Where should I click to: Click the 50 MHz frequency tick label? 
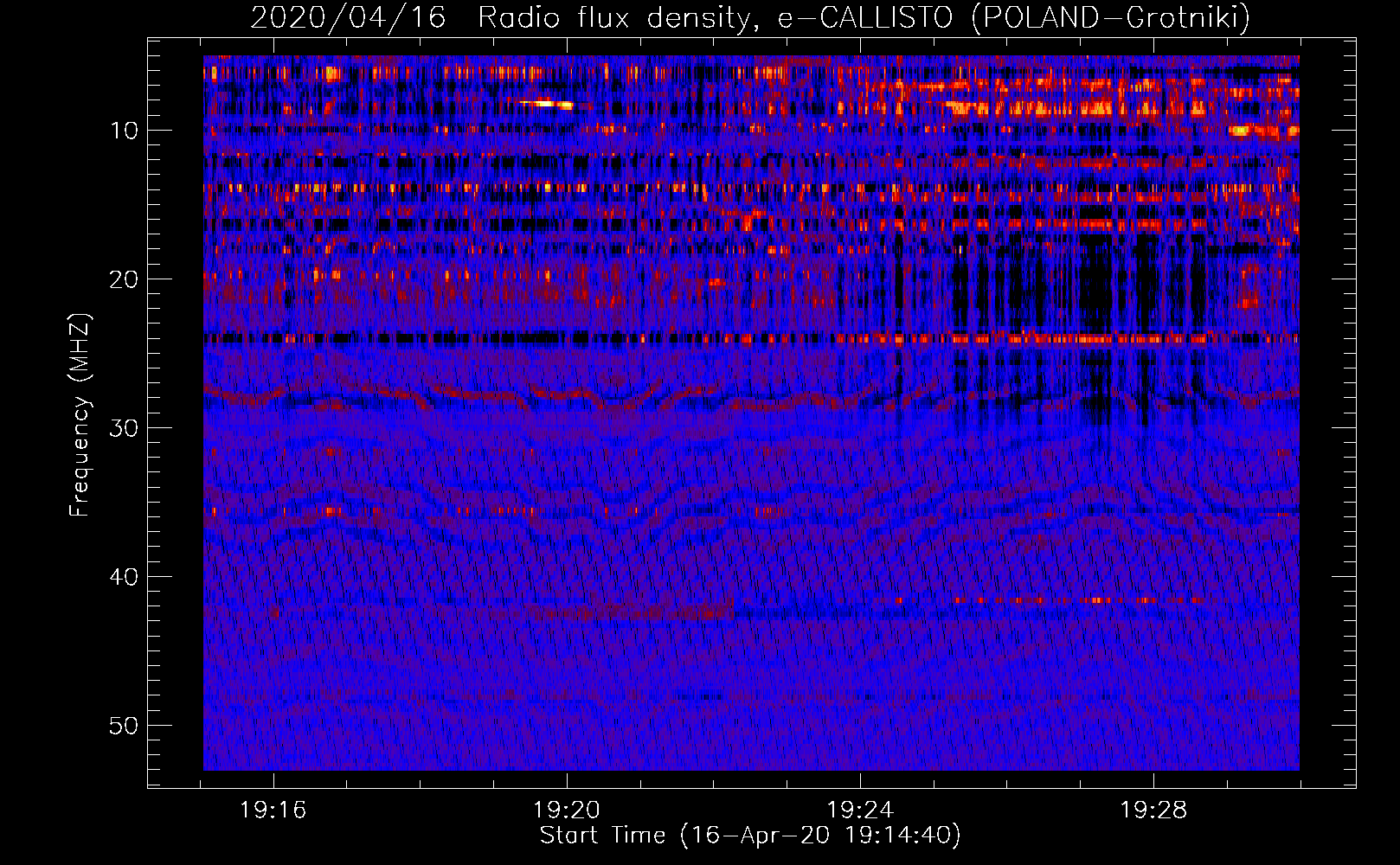[125, 726]
